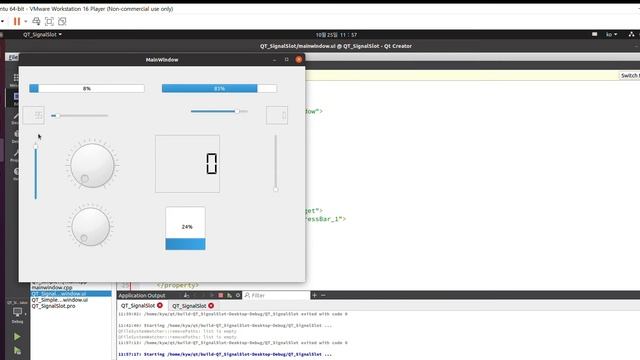Click the Application Output pane title

click(142, 295)
